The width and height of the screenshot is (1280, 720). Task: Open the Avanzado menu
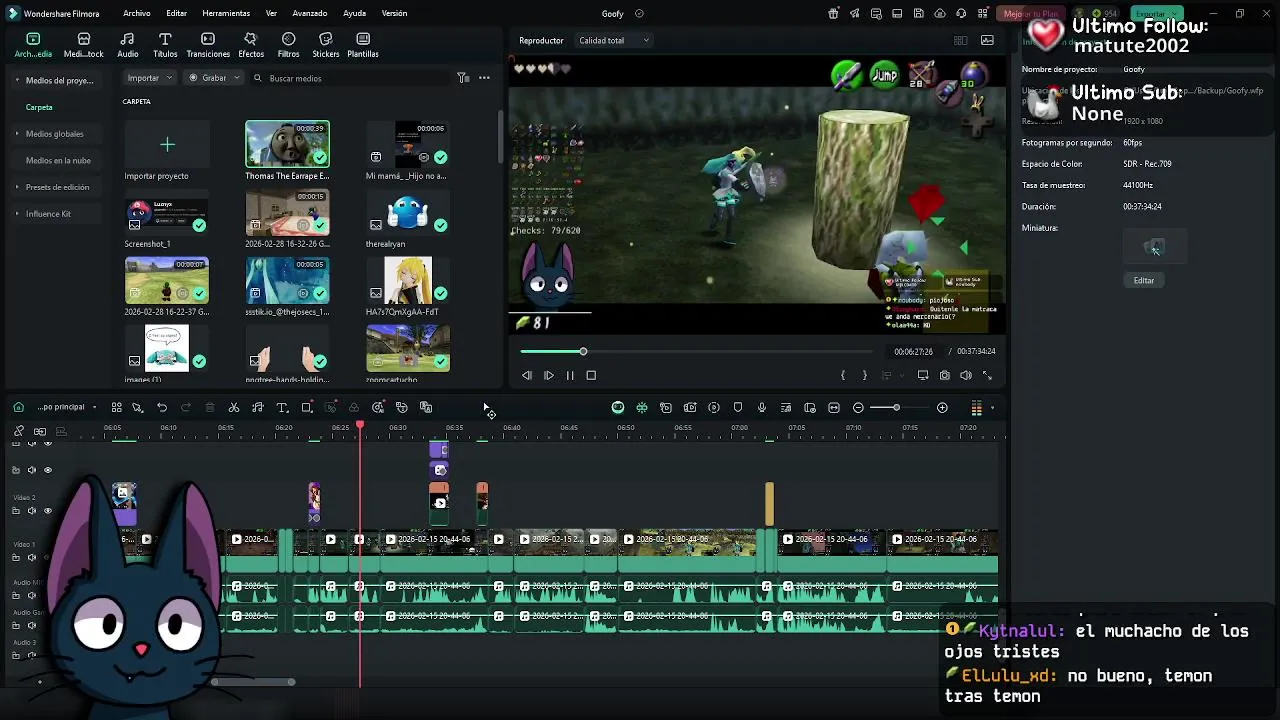pyautogui.click(x=310, y=14)
